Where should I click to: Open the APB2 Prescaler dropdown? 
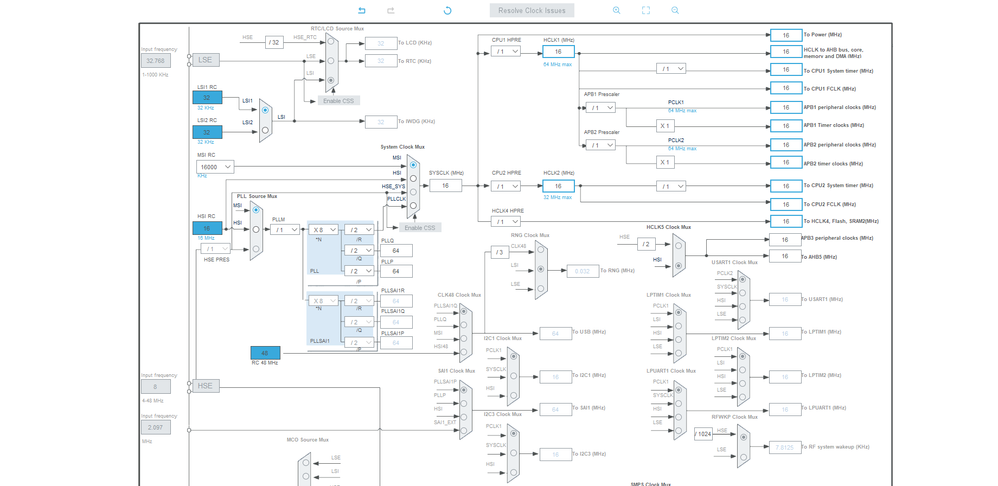click(x=600, y=145)
